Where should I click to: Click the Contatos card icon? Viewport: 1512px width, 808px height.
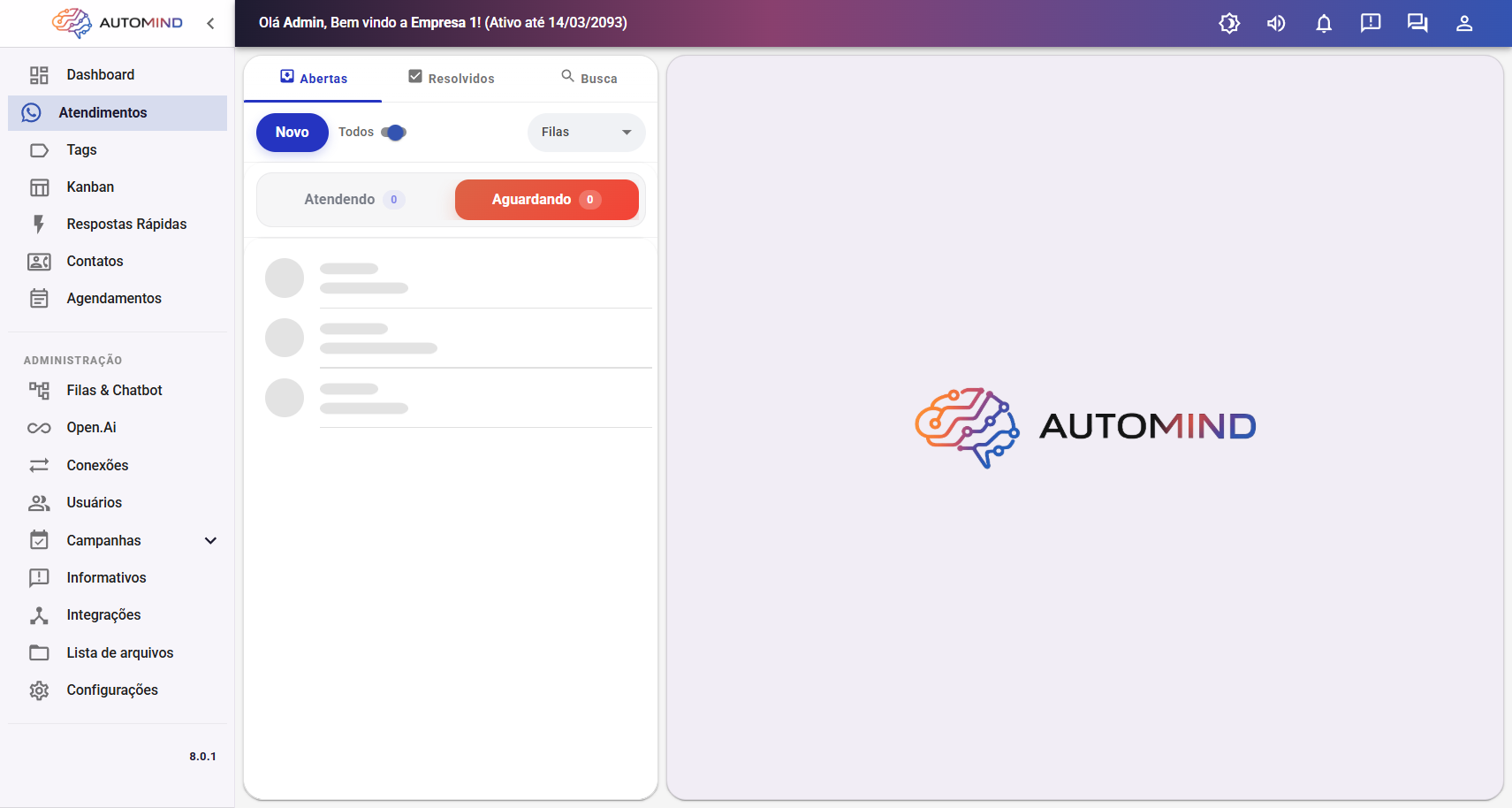coord(39,262)
